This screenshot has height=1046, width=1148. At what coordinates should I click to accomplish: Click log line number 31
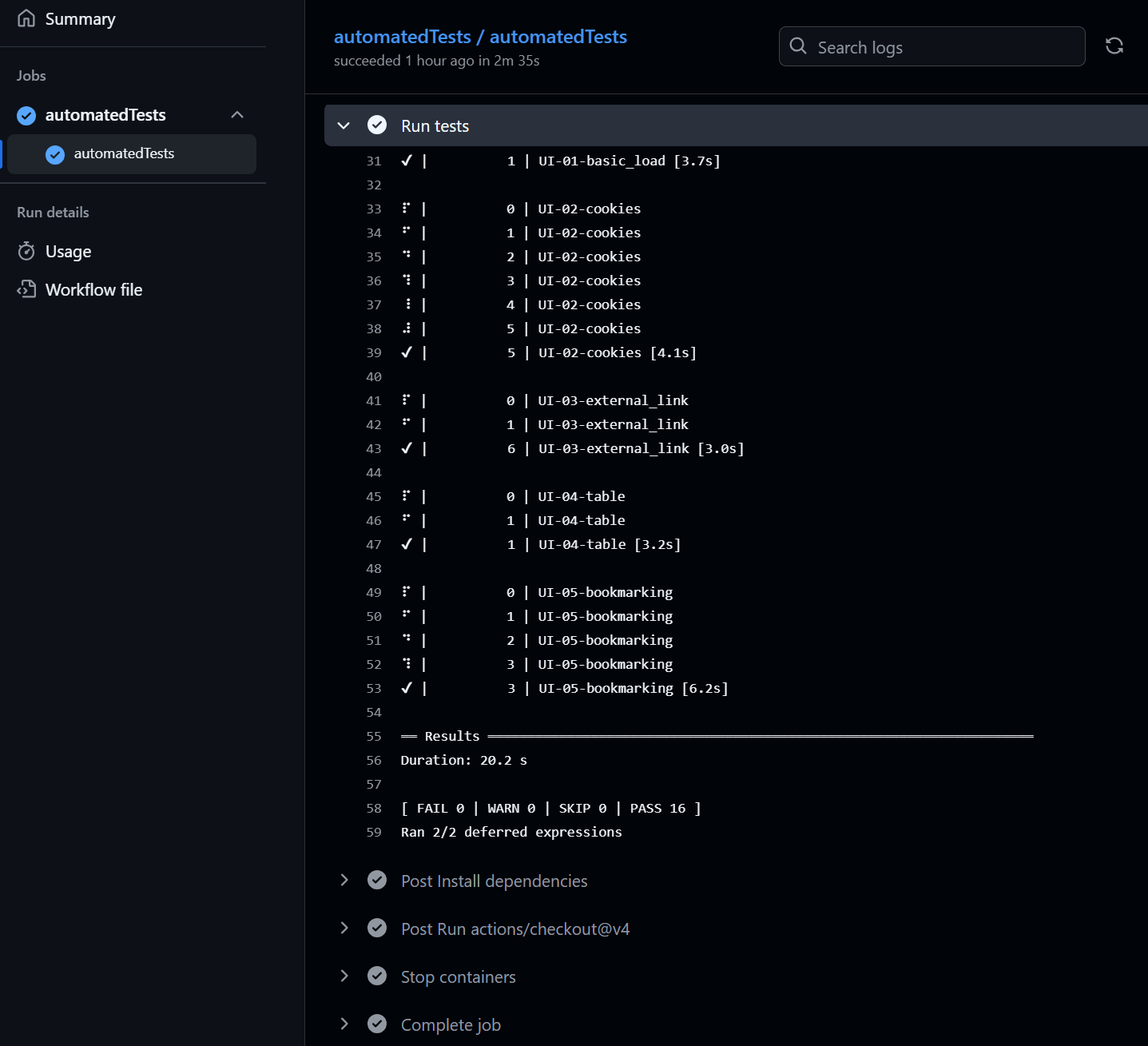tap(374, 161)
